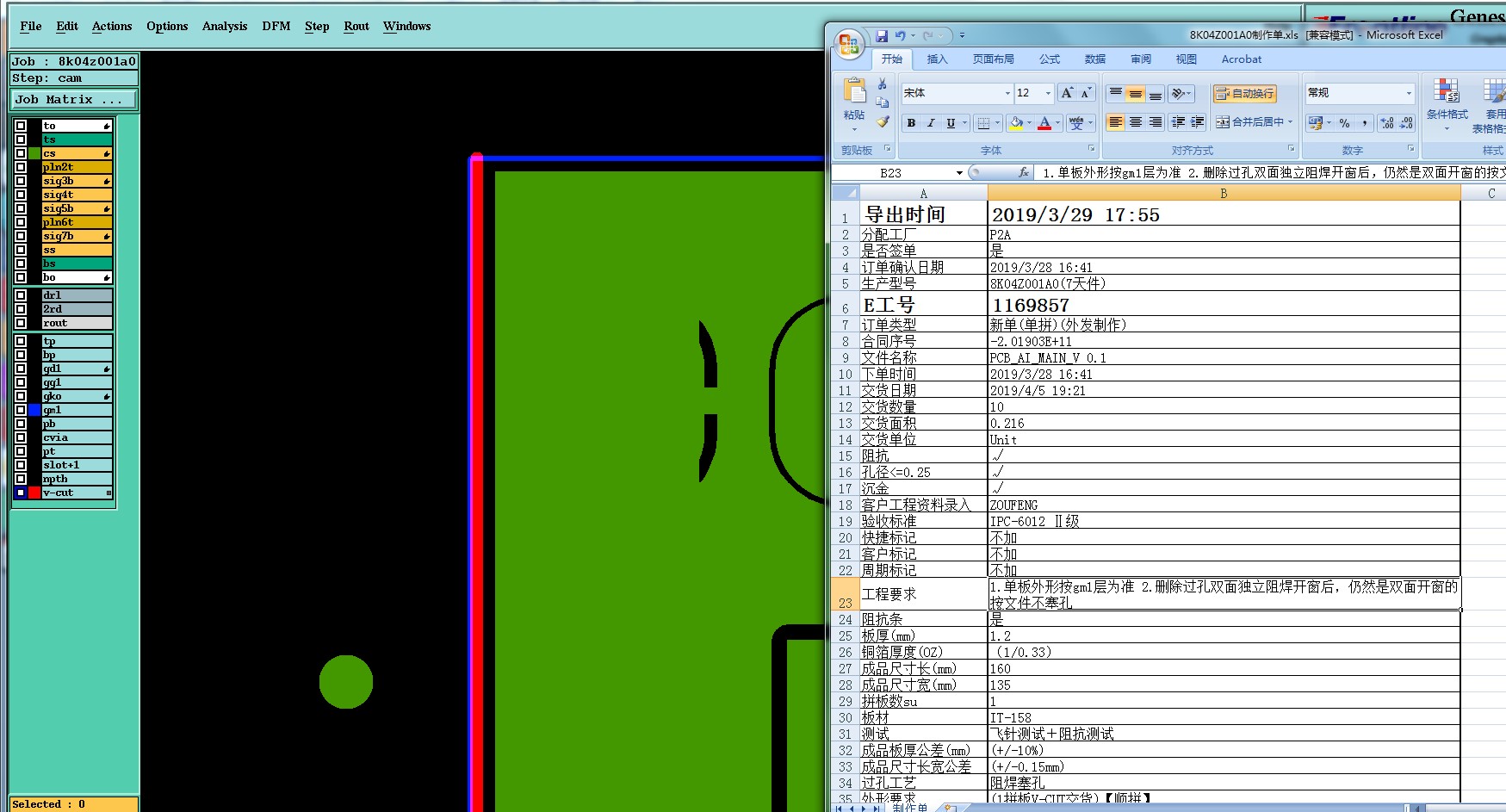Screen dimensions: 1506x812
Task: Apply underline formatting
Action: 951,123
